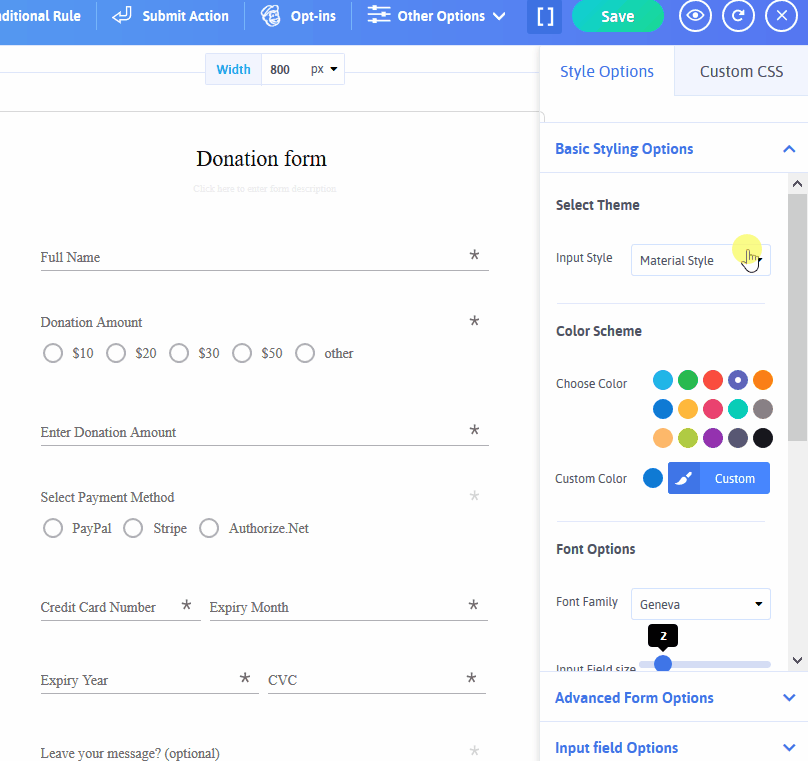Switch to the Custom CSS tab

pos(741,71)
